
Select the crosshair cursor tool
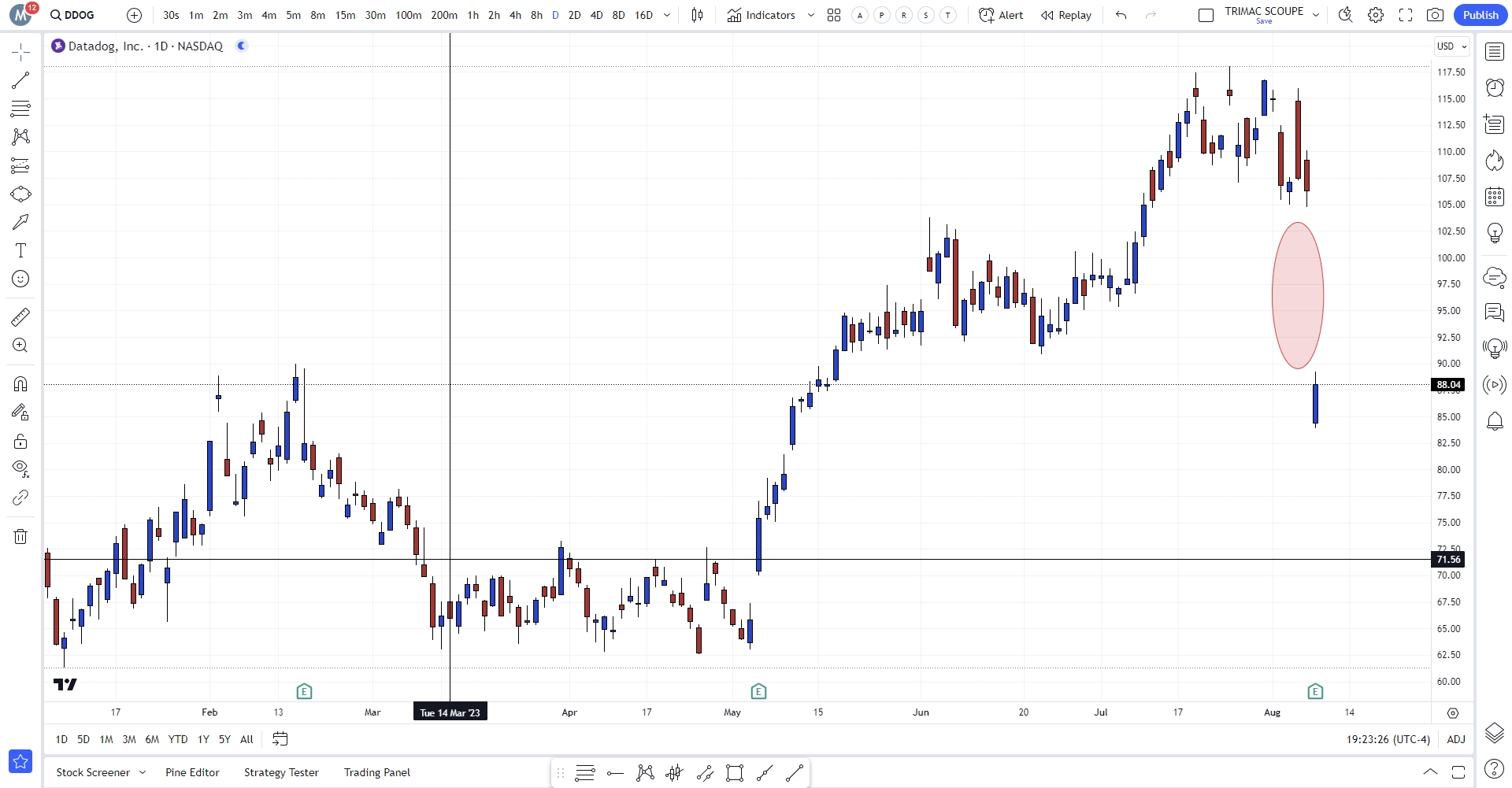[20, 52]
